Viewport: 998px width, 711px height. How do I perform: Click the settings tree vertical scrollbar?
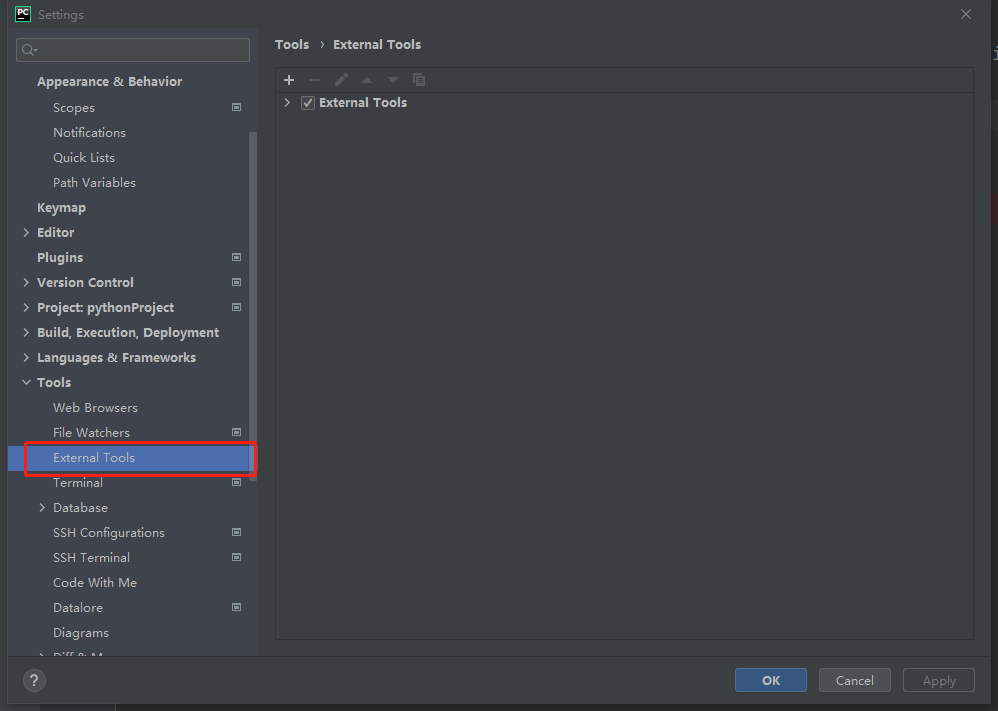(253, 306)
